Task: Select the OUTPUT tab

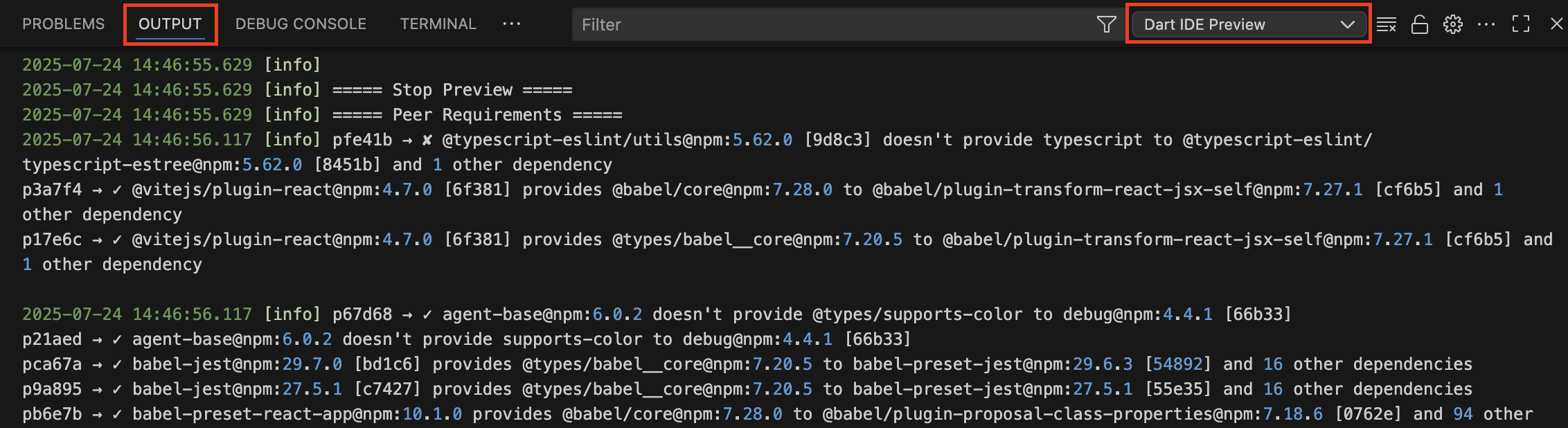Action: [170, 24]
